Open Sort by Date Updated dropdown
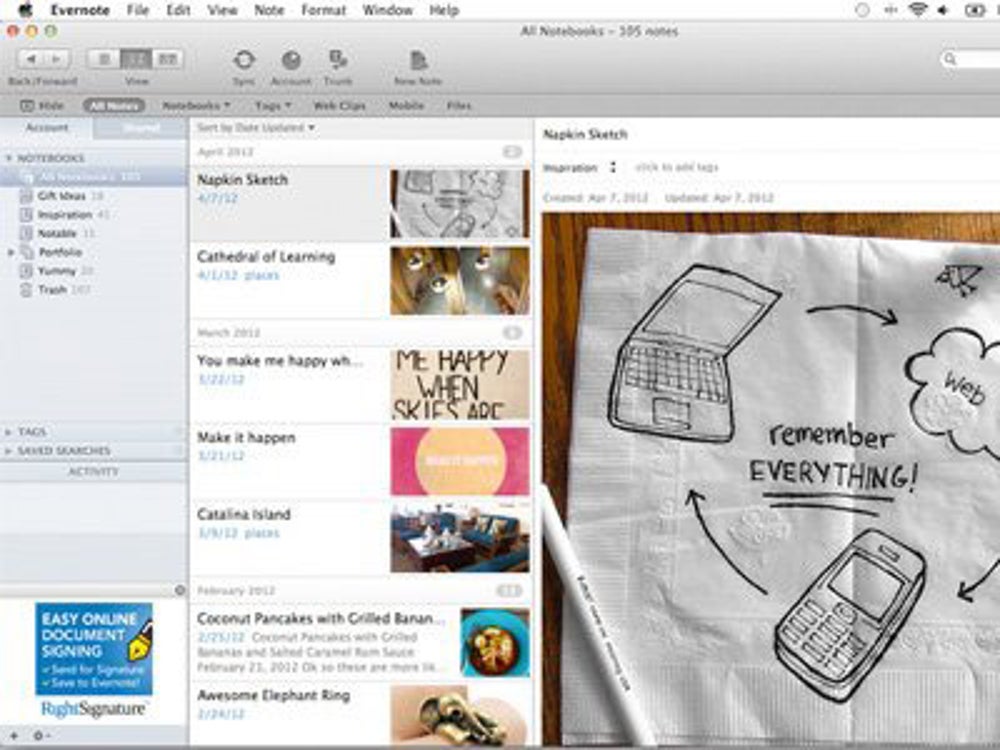Image resolution: width=1000 pixels, height=750 pixels. (256, 128)
